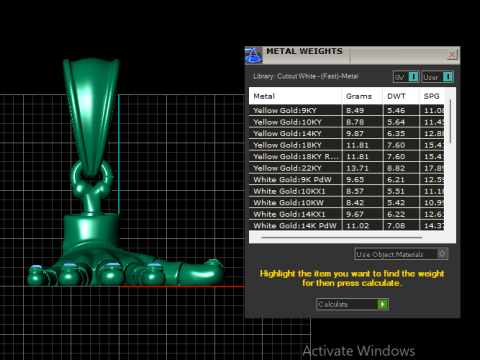
Task: Click the 6.21 DWT cell
Action: coord(401,180)
